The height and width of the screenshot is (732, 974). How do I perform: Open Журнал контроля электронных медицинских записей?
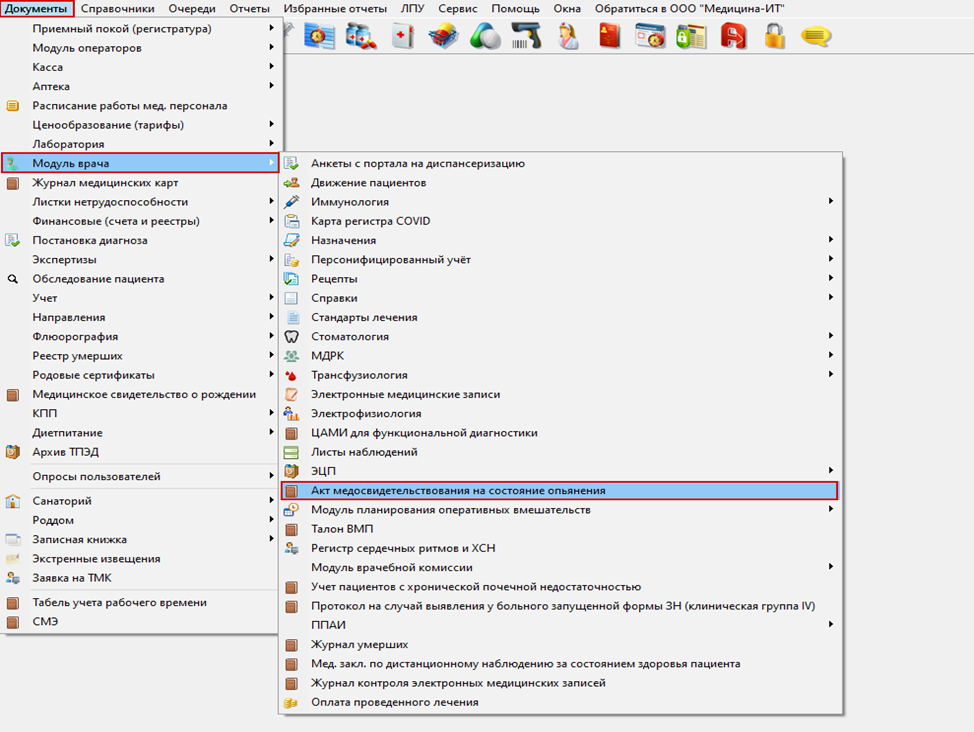pyautogui.click(x=561, y=683)
